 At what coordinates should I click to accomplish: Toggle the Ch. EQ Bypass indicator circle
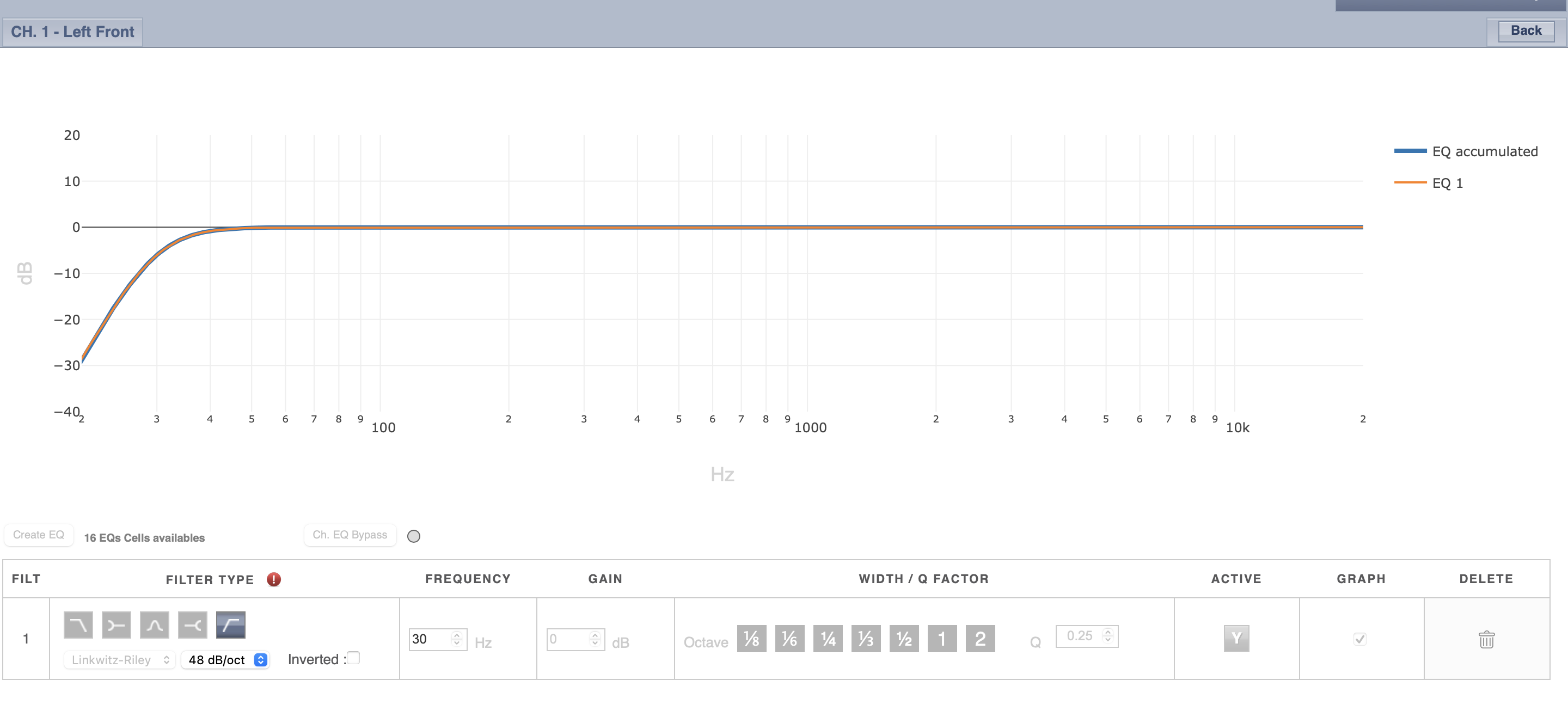pyautogui.click(x=413, y=536)
